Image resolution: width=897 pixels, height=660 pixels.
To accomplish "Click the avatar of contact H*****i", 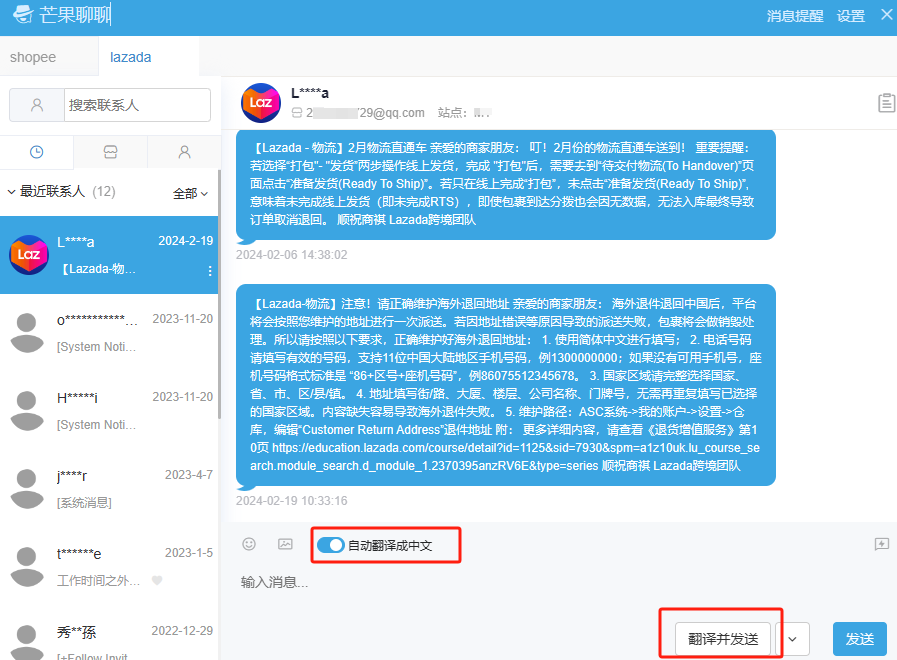I will point(27,411).
